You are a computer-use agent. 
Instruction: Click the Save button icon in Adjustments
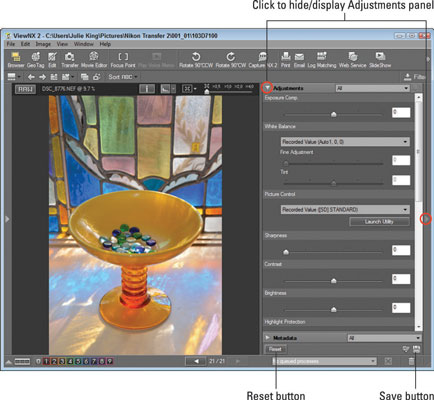(x=416, y=349)
